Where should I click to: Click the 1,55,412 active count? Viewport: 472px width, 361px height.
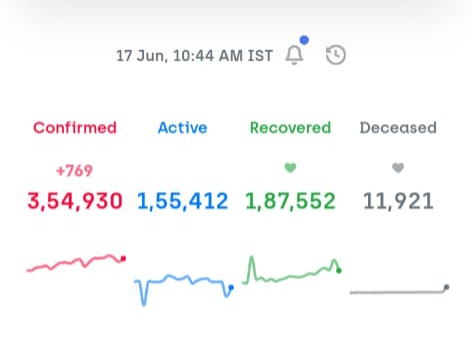pos(183,201)
